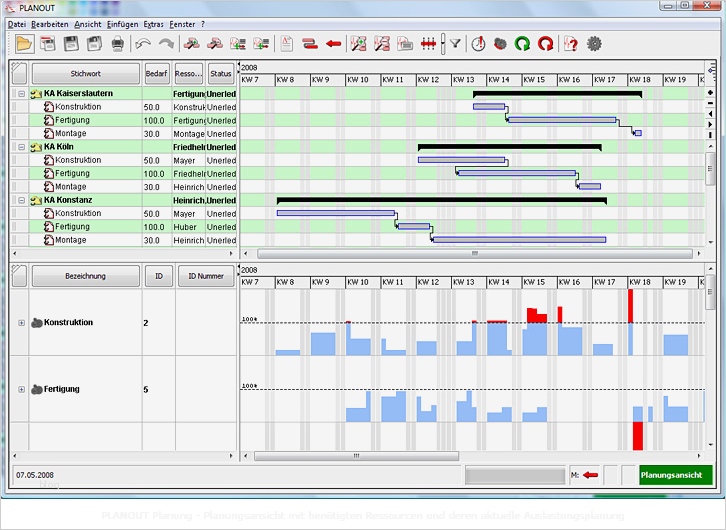The height and width of the screenshot is (530, 726).
Task: Click the window-table icon beside the open folder
Action: [48, 44]
